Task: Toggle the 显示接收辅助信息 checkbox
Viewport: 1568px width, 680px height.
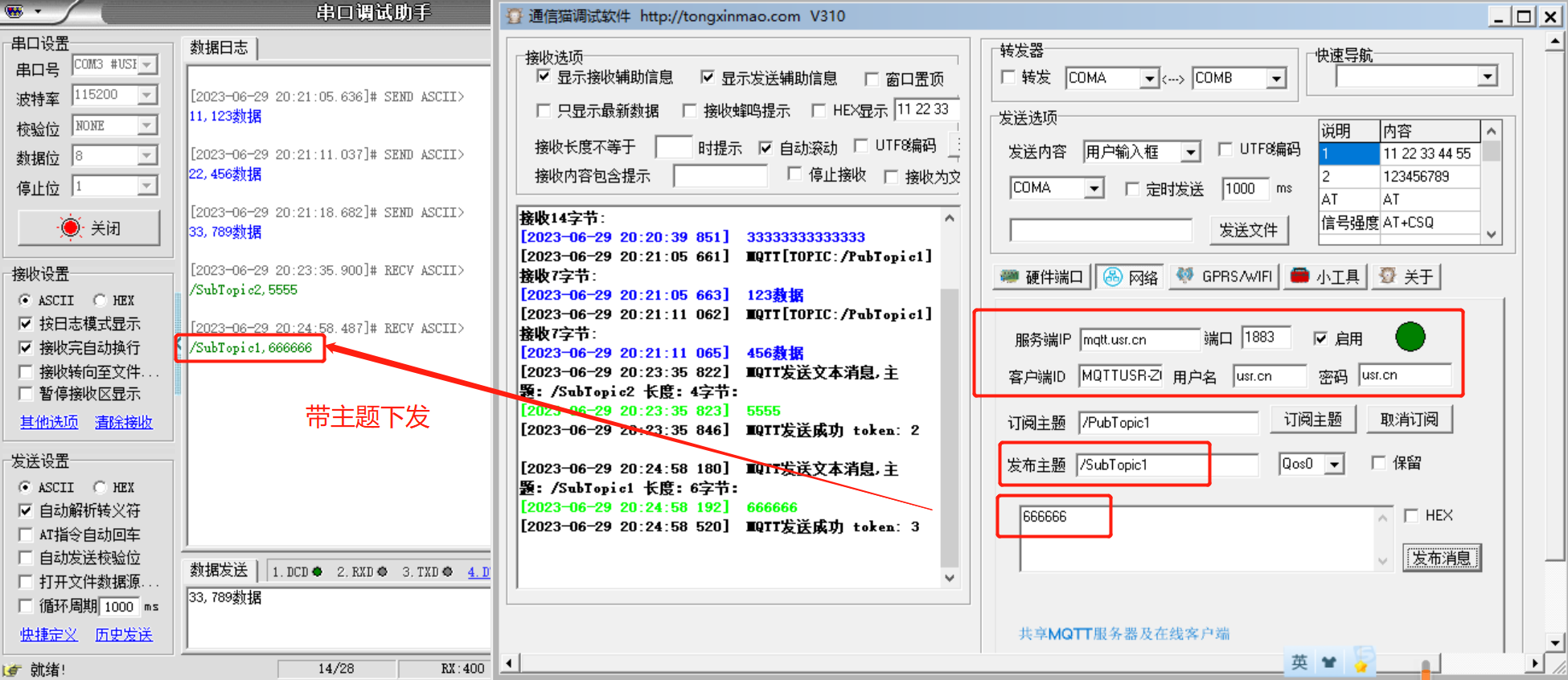Action: click(544, 77)
